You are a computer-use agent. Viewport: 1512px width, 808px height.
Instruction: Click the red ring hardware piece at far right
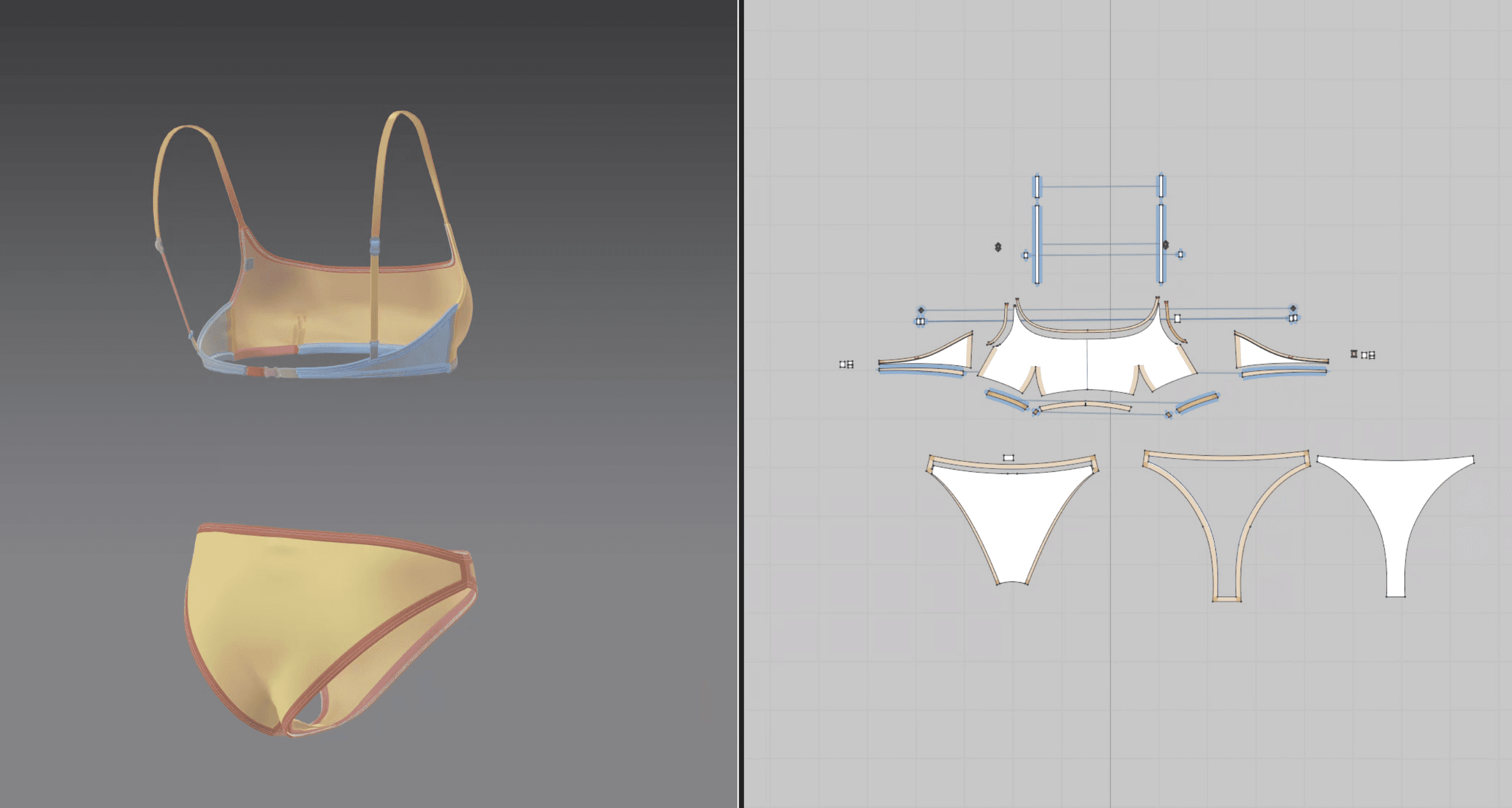1354,354
